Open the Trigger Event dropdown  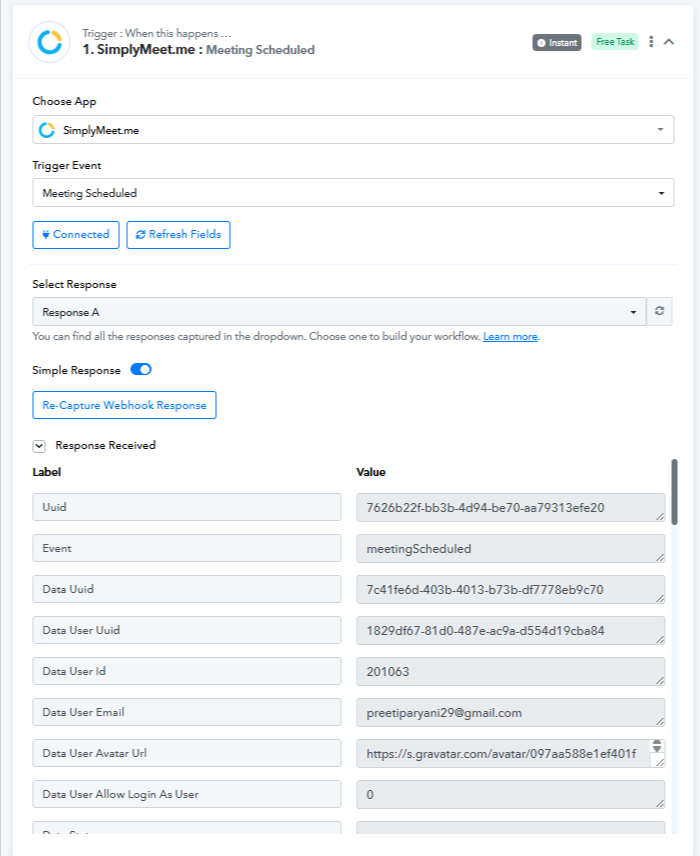(x=353, y=193)
